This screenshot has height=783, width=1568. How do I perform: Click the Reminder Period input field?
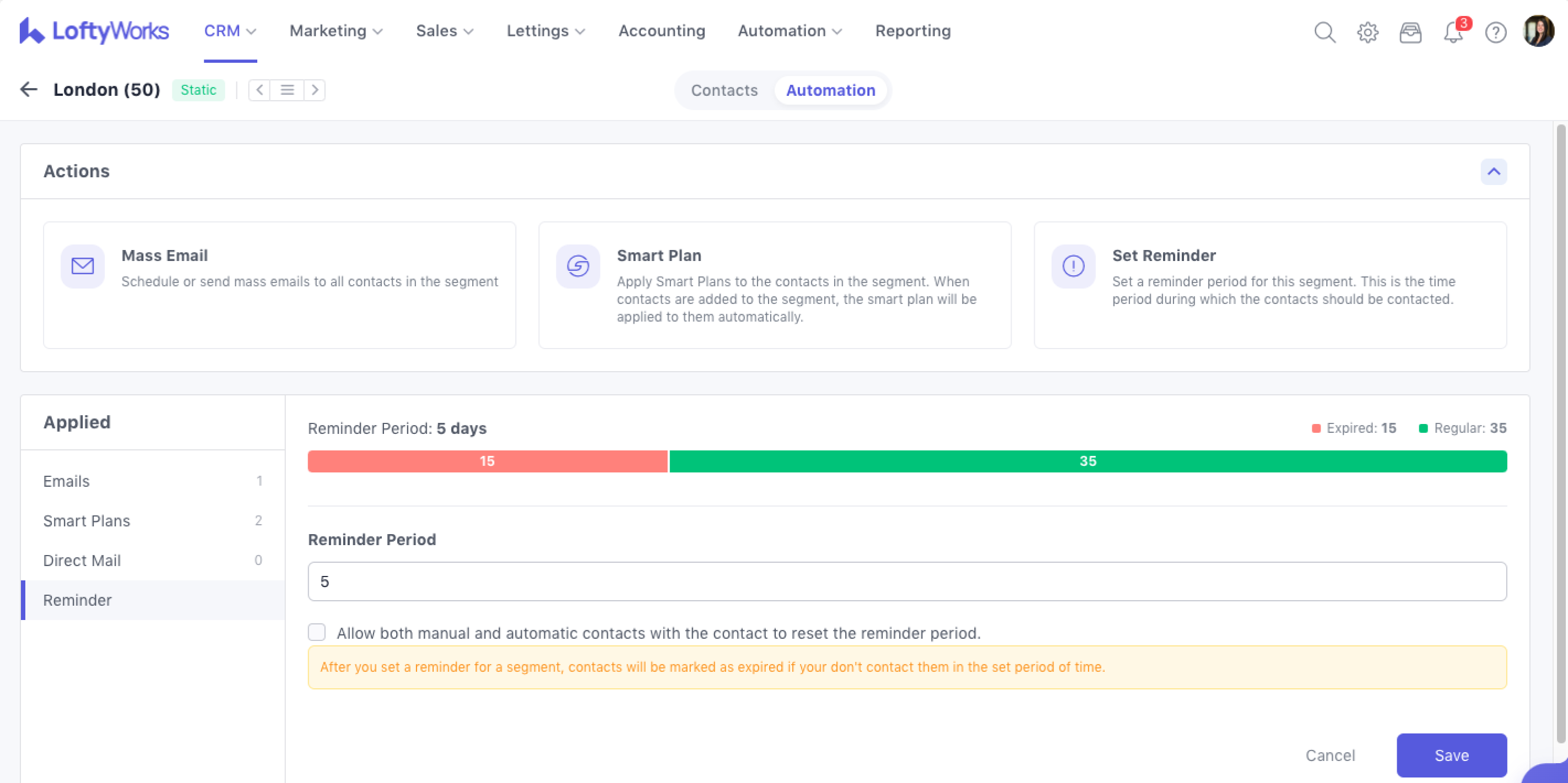tap(907, 581)
